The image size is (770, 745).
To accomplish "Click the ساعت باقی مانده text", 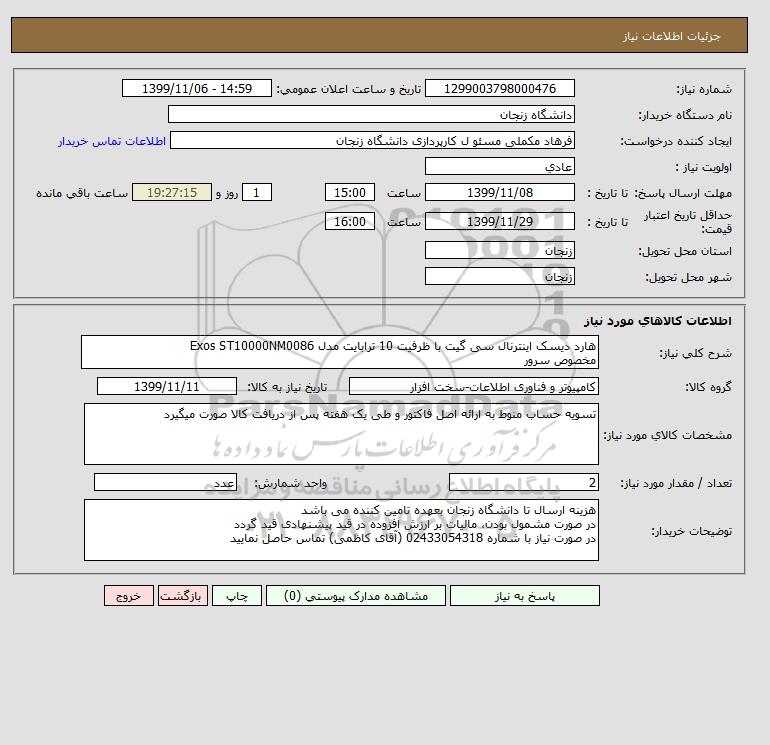I will point(82,193).
